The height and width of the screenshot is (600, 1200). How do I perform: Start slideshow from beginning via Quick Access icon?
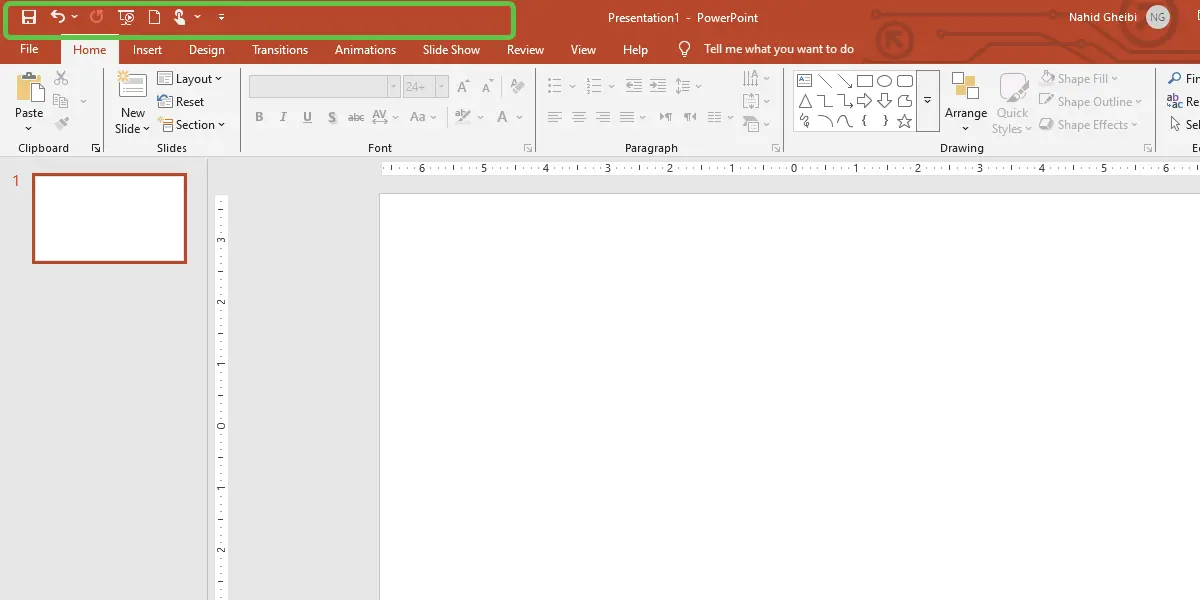pos(126,17)
